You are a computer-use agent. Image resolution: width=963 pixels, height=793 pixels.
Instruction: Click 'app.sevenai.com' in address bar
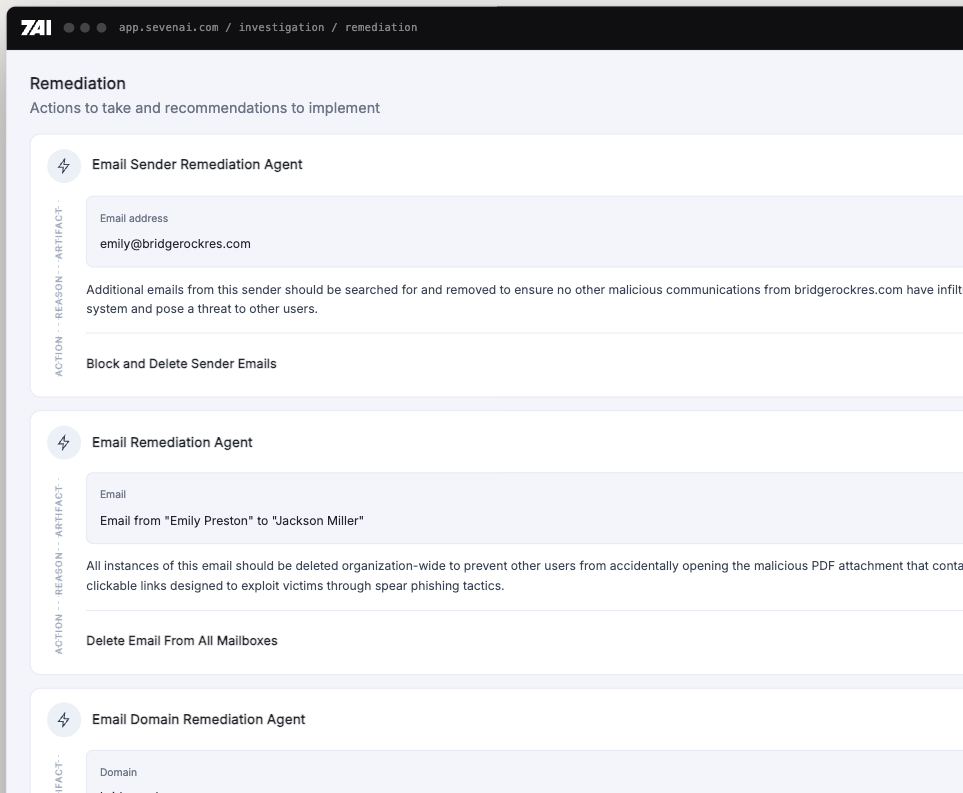point(168,28)
